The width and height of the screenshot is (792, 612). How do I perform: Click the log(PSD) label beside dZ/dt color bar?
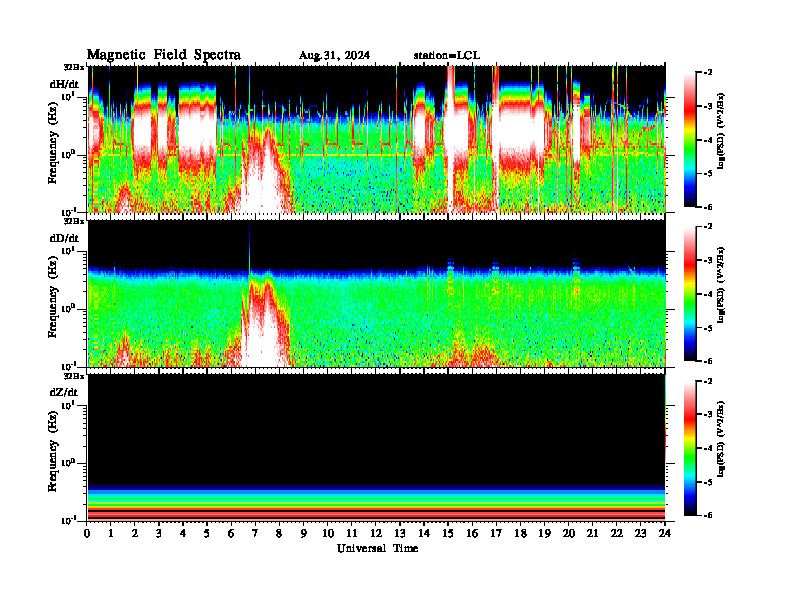pyautogui.click(x=721, y=439)
